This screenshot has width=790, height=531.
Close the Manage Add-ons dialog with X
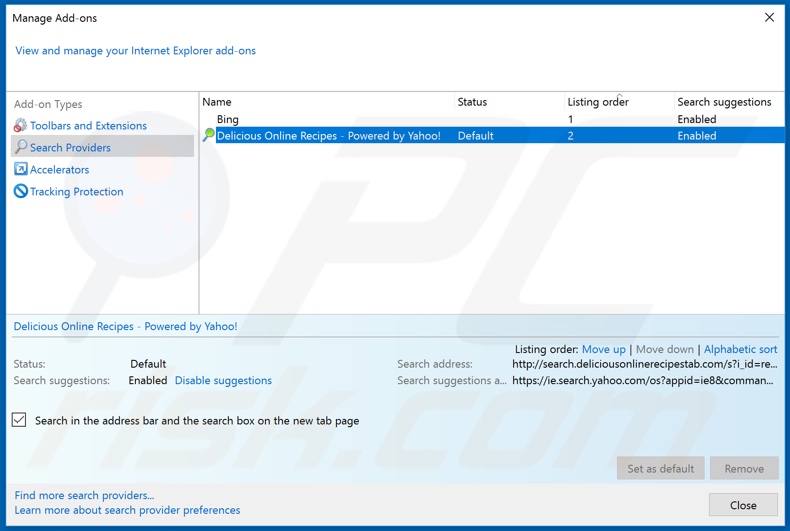(x=769, y=18)
